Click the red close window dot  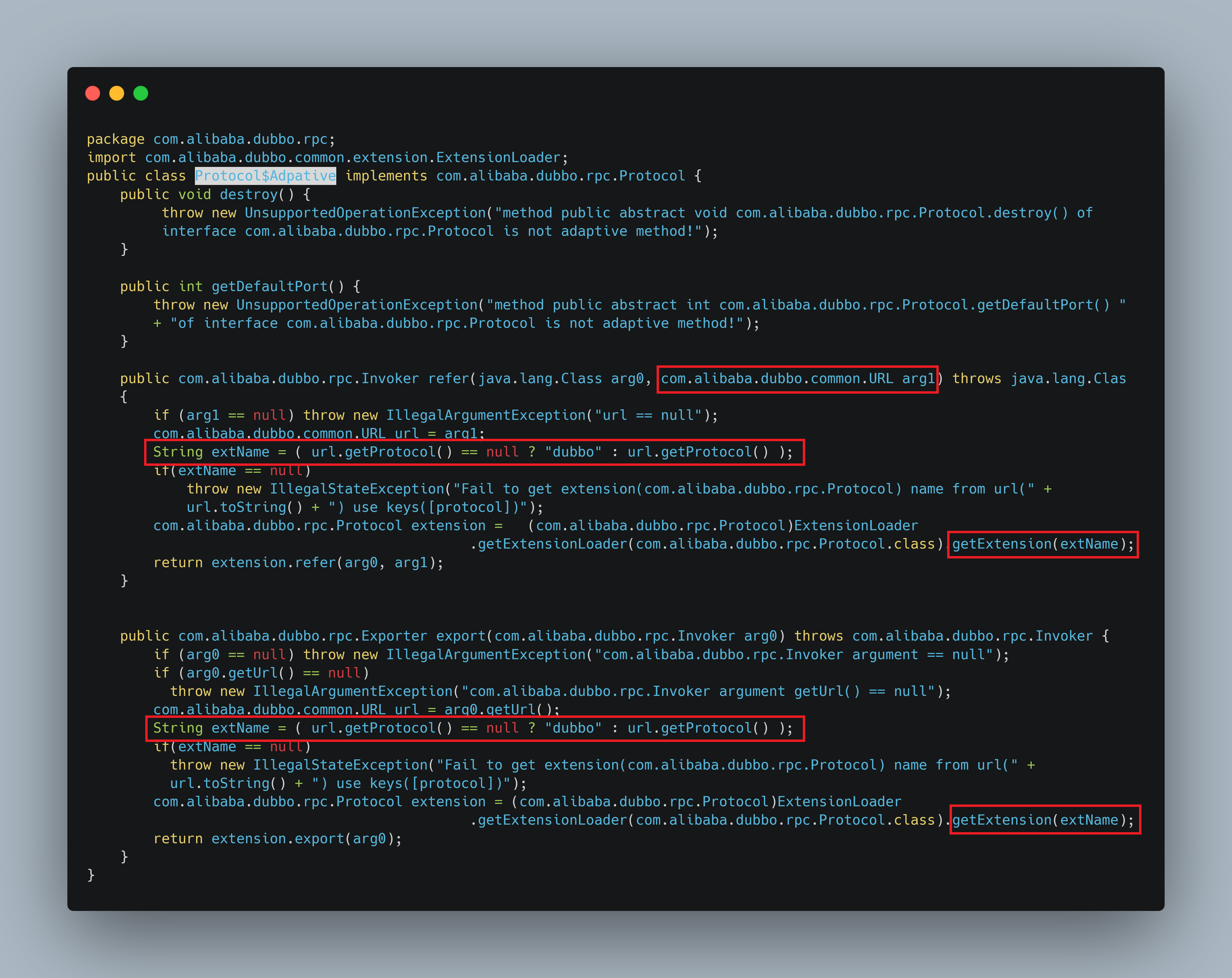click(93, 93)
